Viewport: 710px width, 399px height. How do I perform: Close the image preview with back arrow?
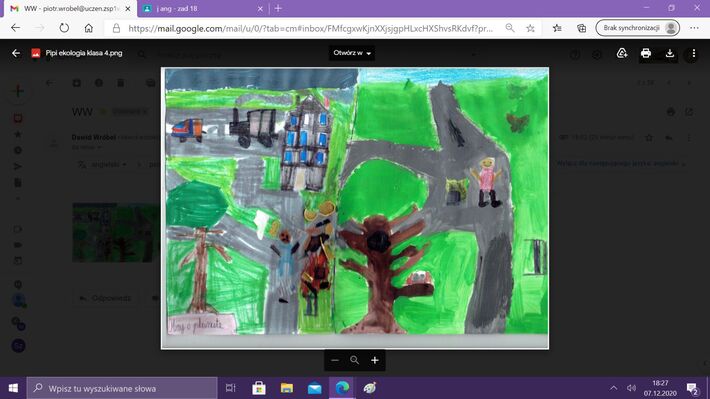16,53
